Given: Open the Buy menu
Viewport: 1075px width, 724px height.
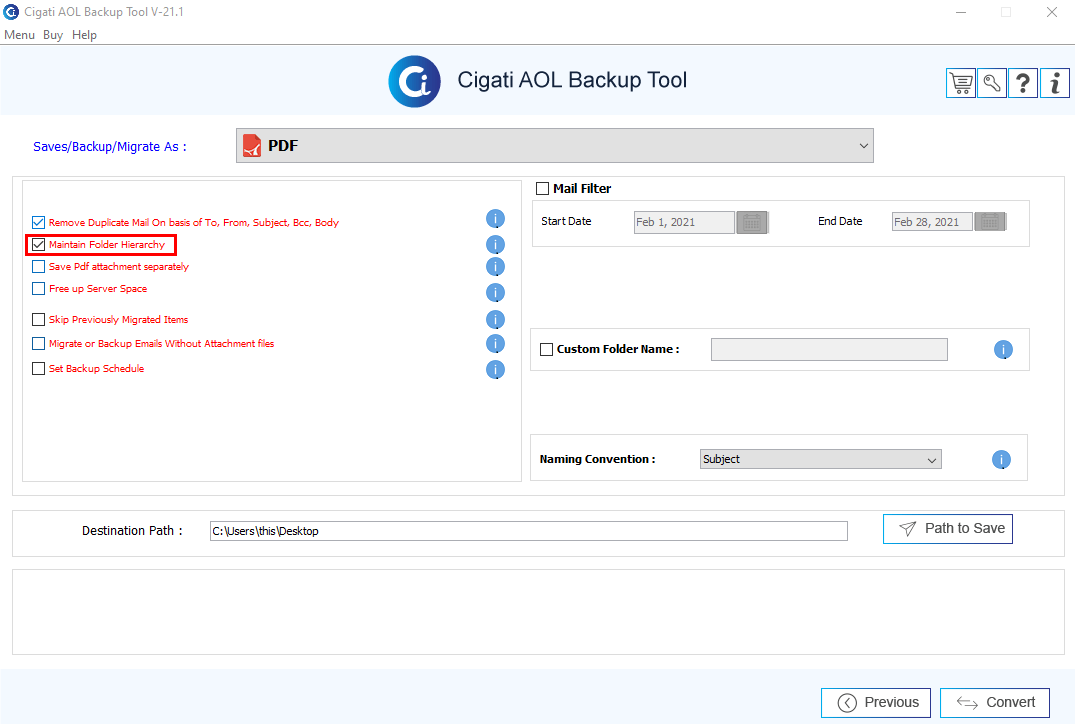Looking at the screenshot, I should 53,35.
